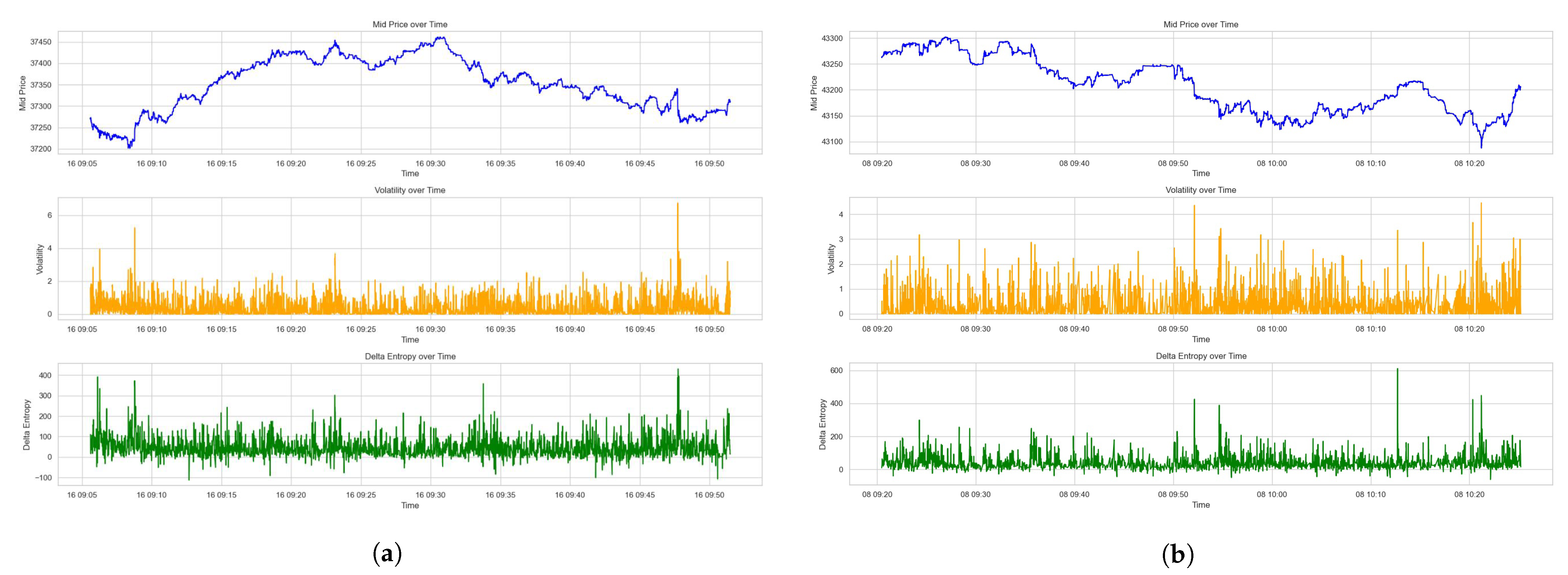Click the 'Mid Price' y-axis label in panel (a)
Screen dimensions: 1568x575
point(23,93)
